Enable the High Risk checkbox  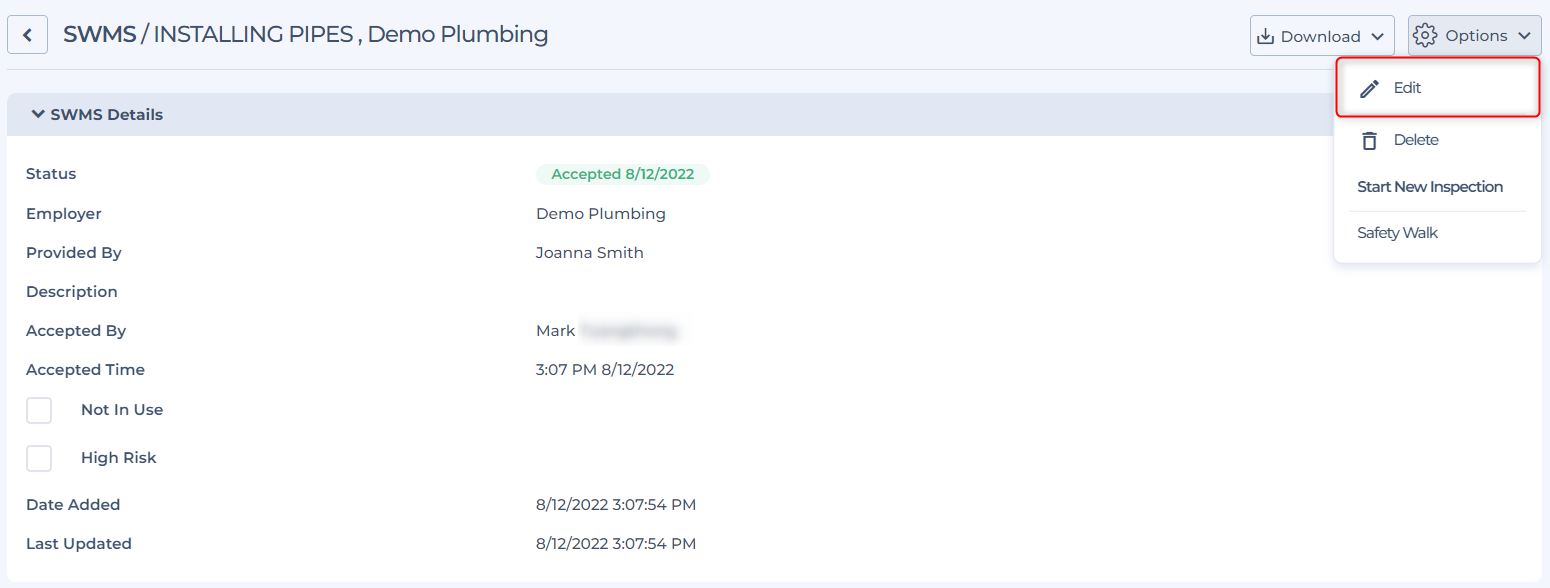click(x=39, y=458)
